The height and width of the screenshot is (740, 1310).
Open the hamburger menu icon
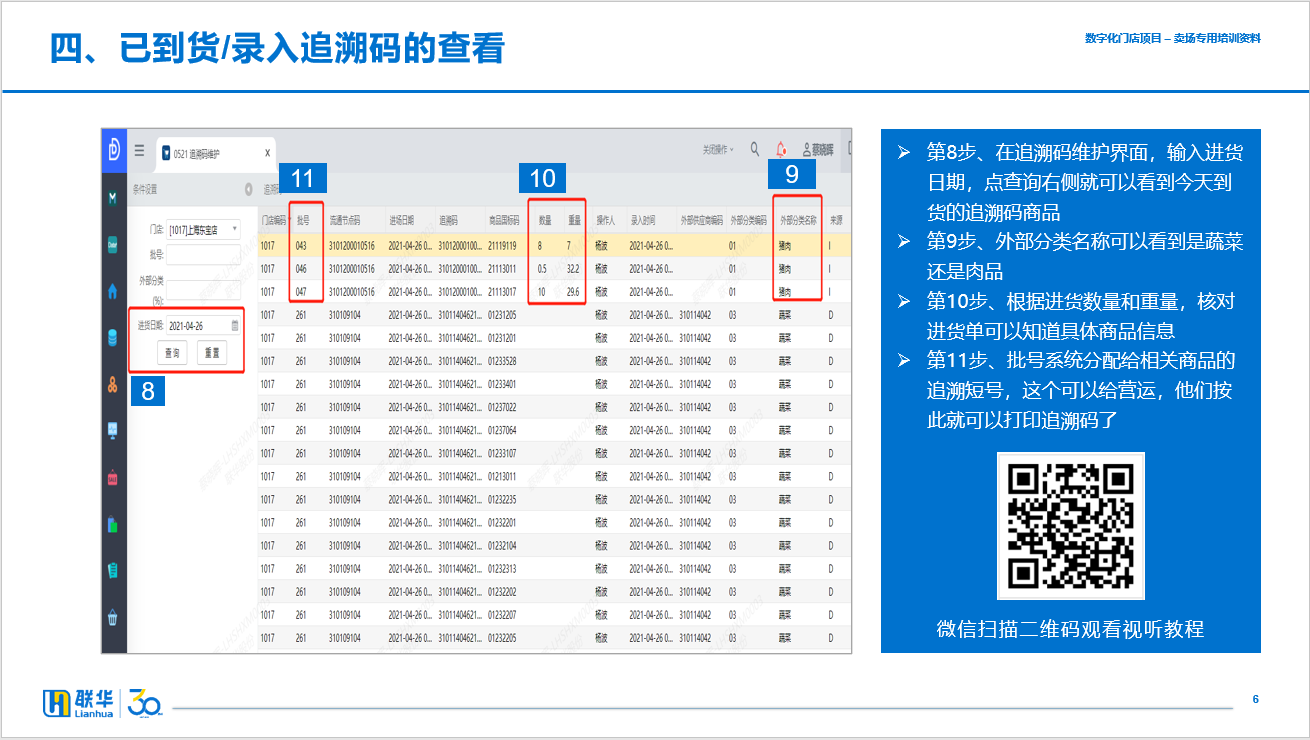point(139,151)
